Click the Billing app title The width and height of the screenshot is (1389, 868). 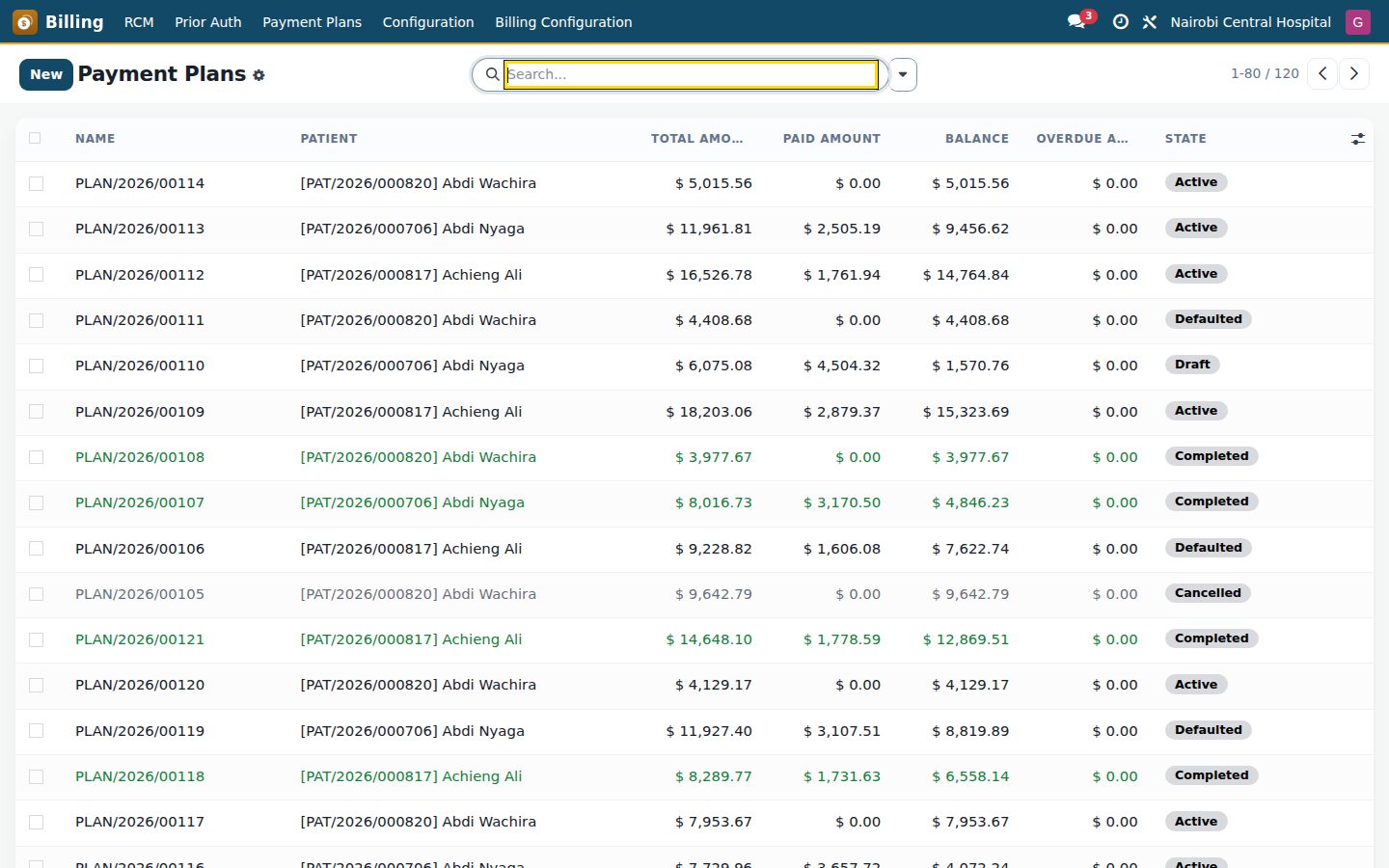point(74,21)
